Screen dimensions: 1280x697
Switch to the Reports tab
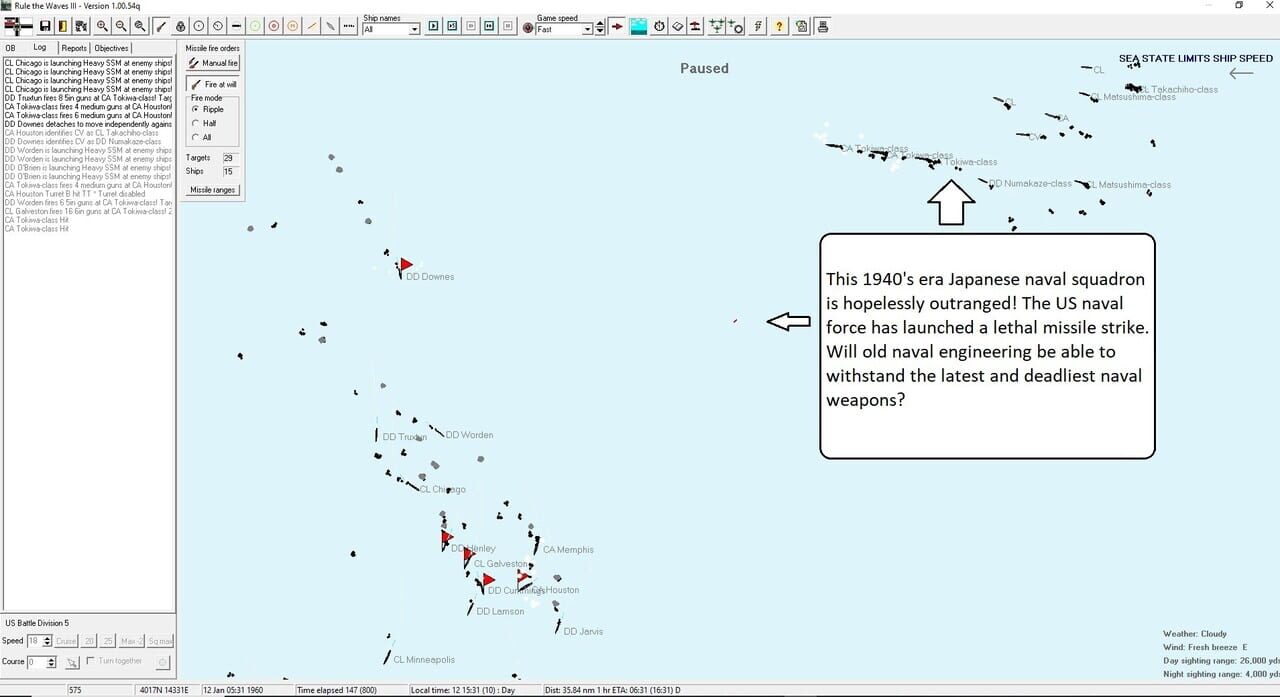[73, 47]
